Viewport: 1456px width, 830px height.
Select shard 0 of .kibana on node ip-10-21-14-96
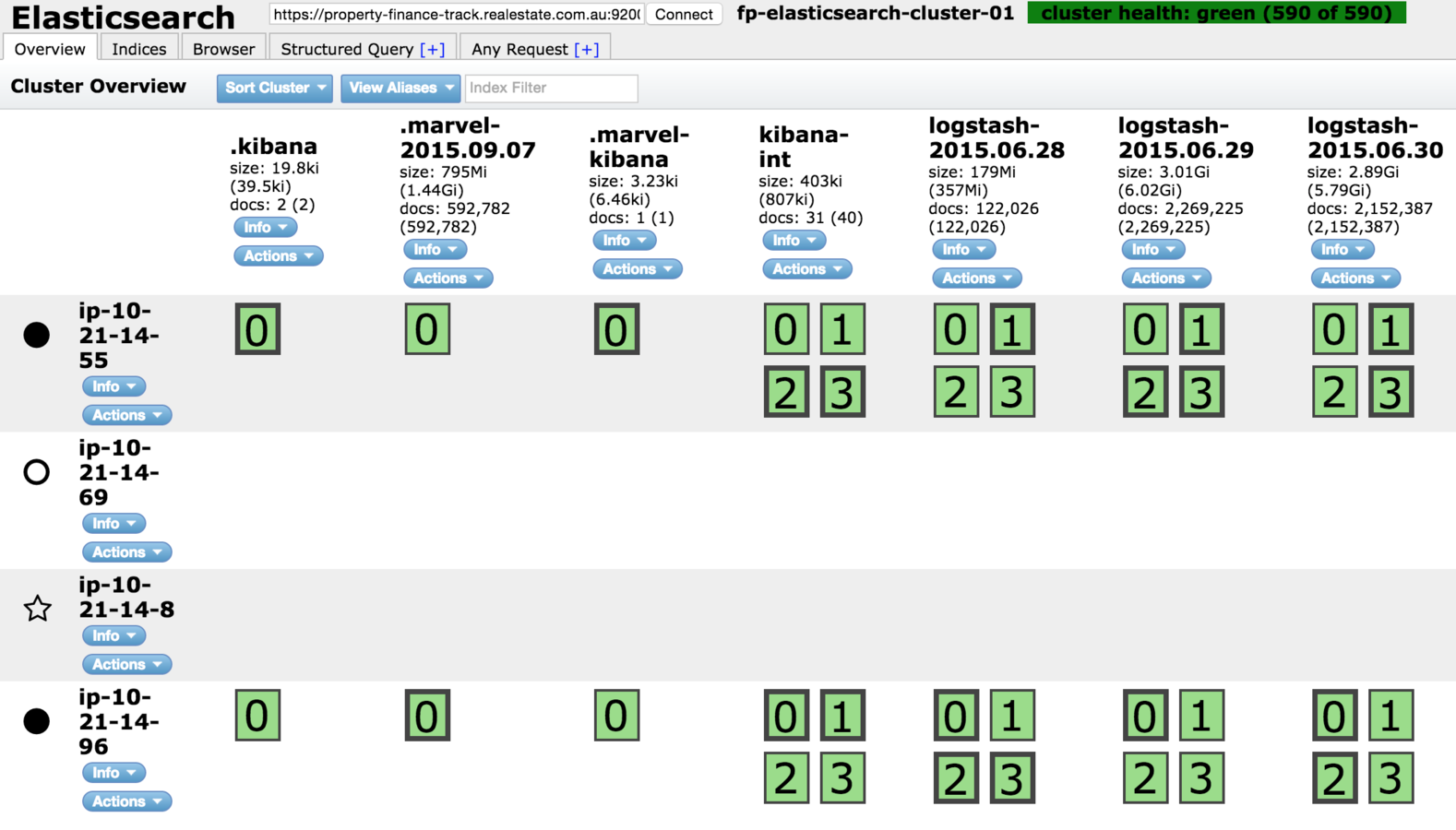point(257,716)
